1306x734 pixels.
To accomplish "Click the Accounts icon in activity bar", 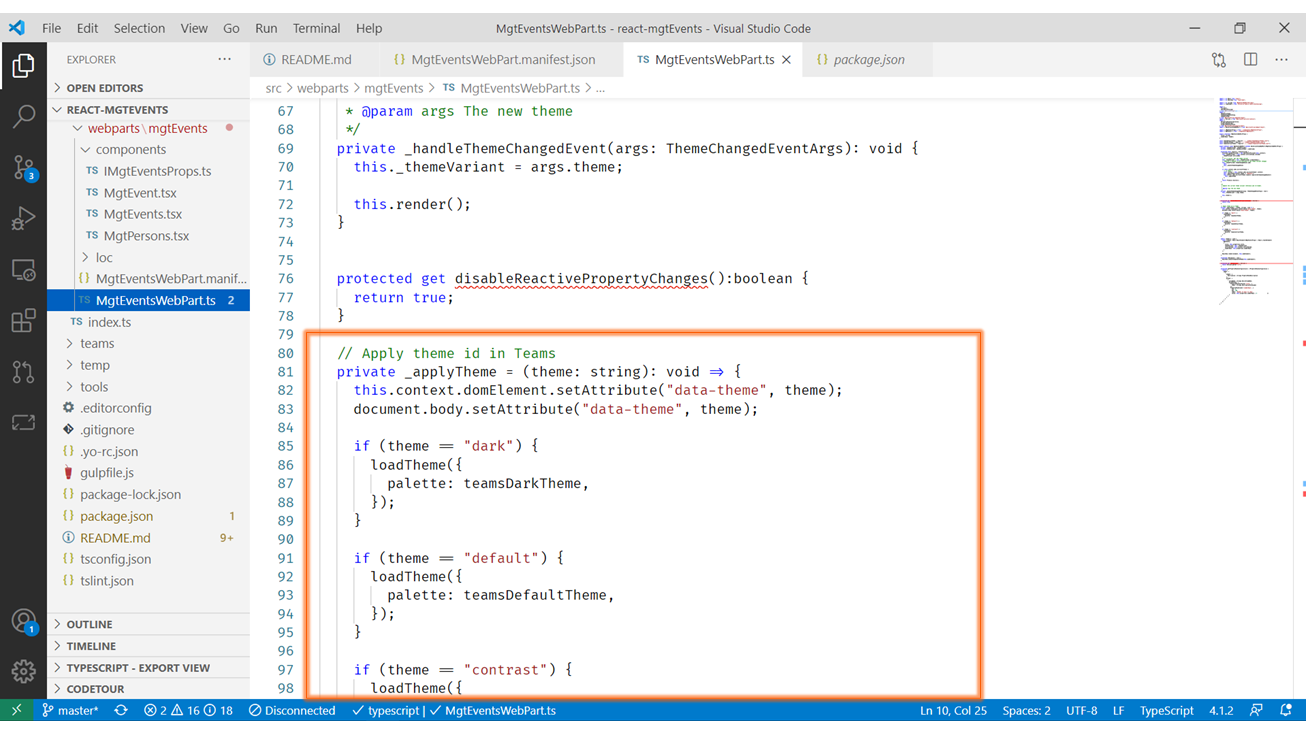I will point(23,621).
